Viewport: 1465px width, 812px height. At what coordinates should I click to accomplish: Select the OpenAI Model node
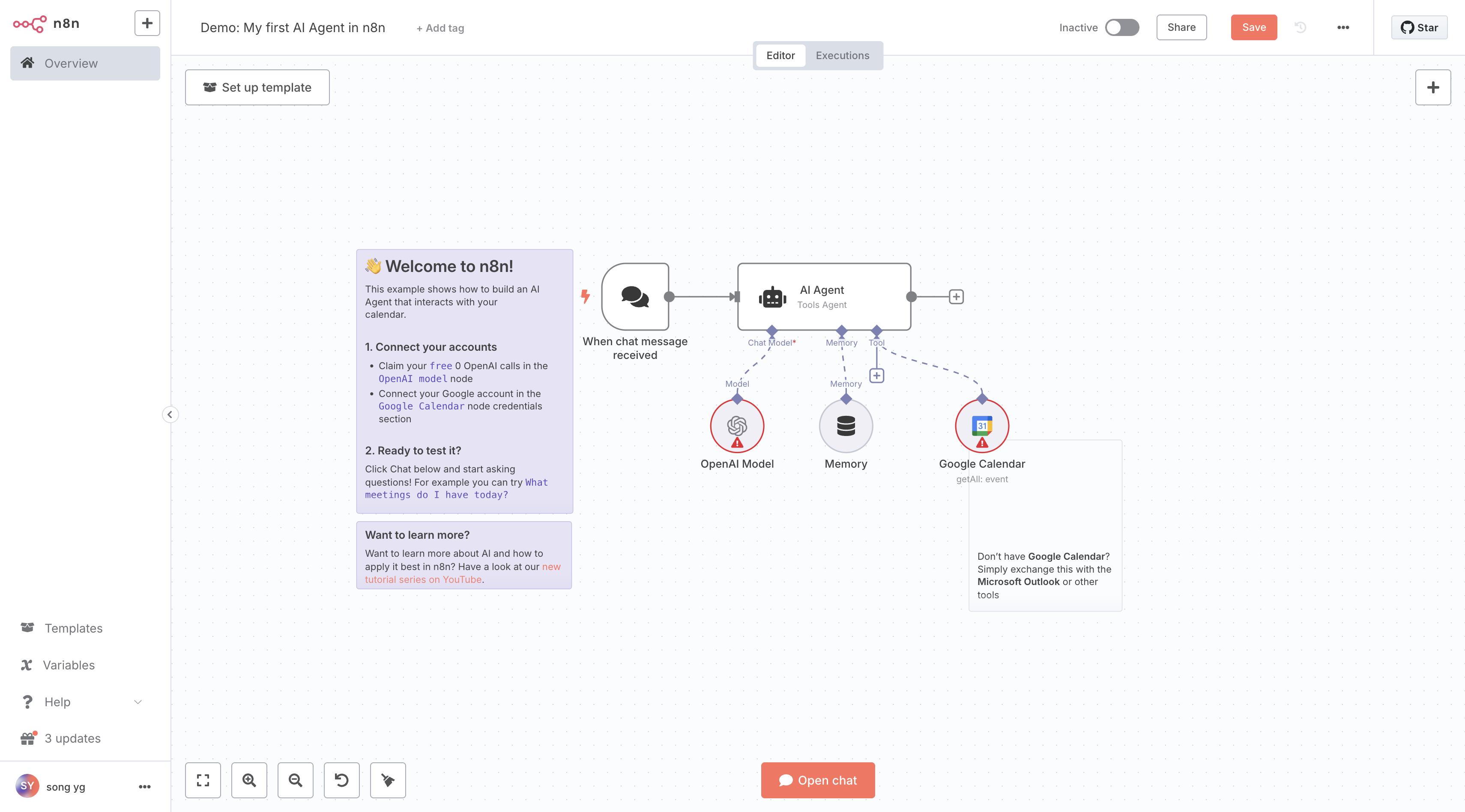pos(737,426)
